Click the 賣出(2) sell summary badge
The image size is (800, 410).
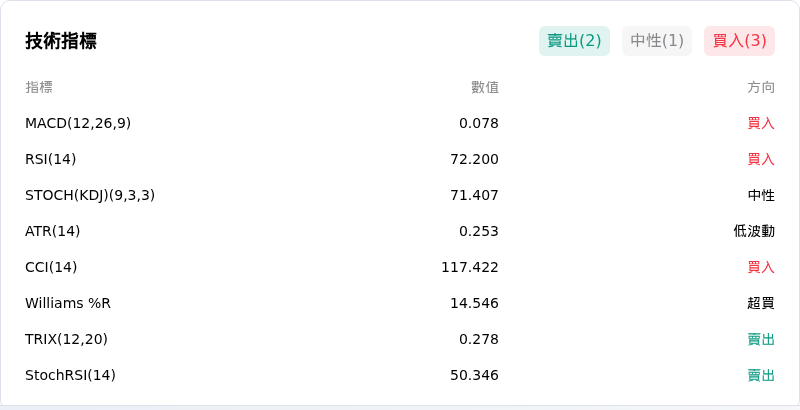[x=574, y=41]
